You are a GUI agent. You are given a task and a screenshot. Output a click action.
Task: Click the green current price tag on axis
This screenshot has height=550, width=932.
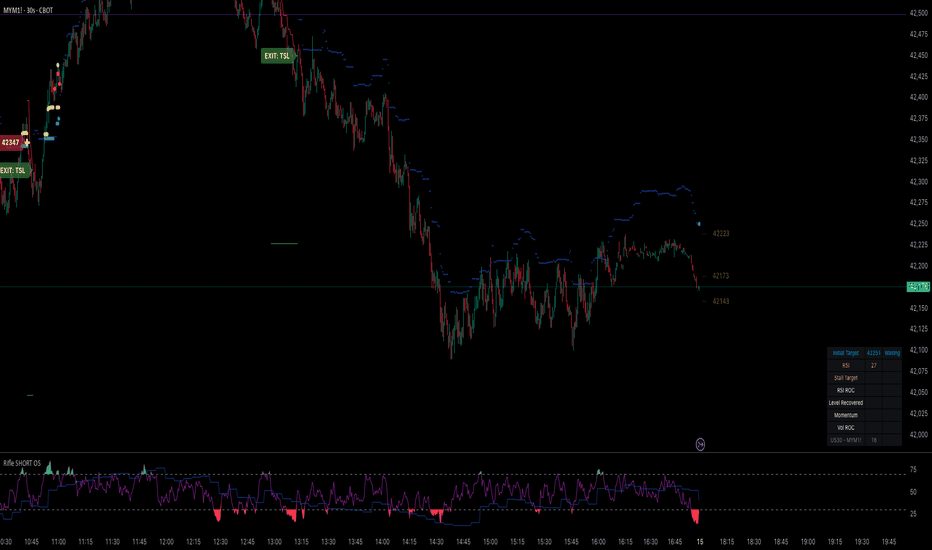point(918,287)
